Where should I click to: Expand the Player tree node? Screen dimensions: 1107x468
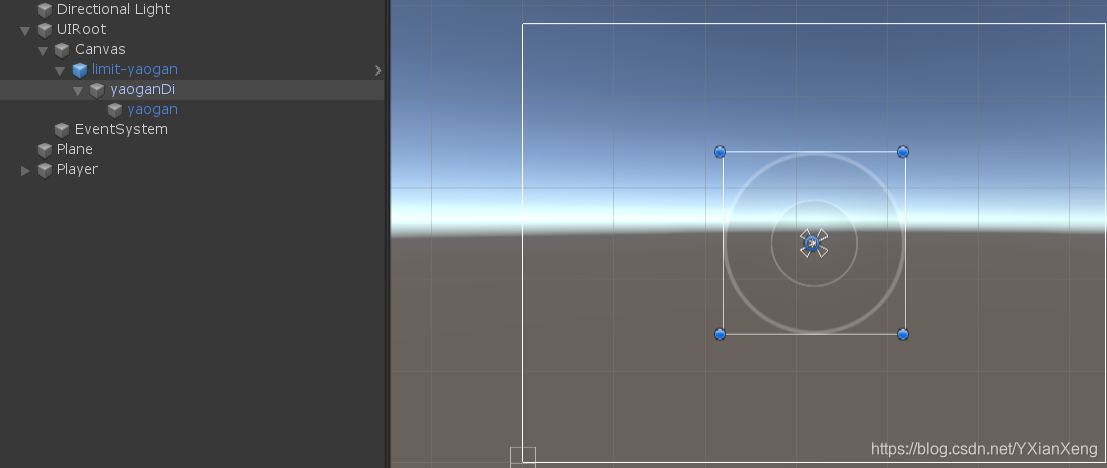pyautogui.click(x=25, y=170)
